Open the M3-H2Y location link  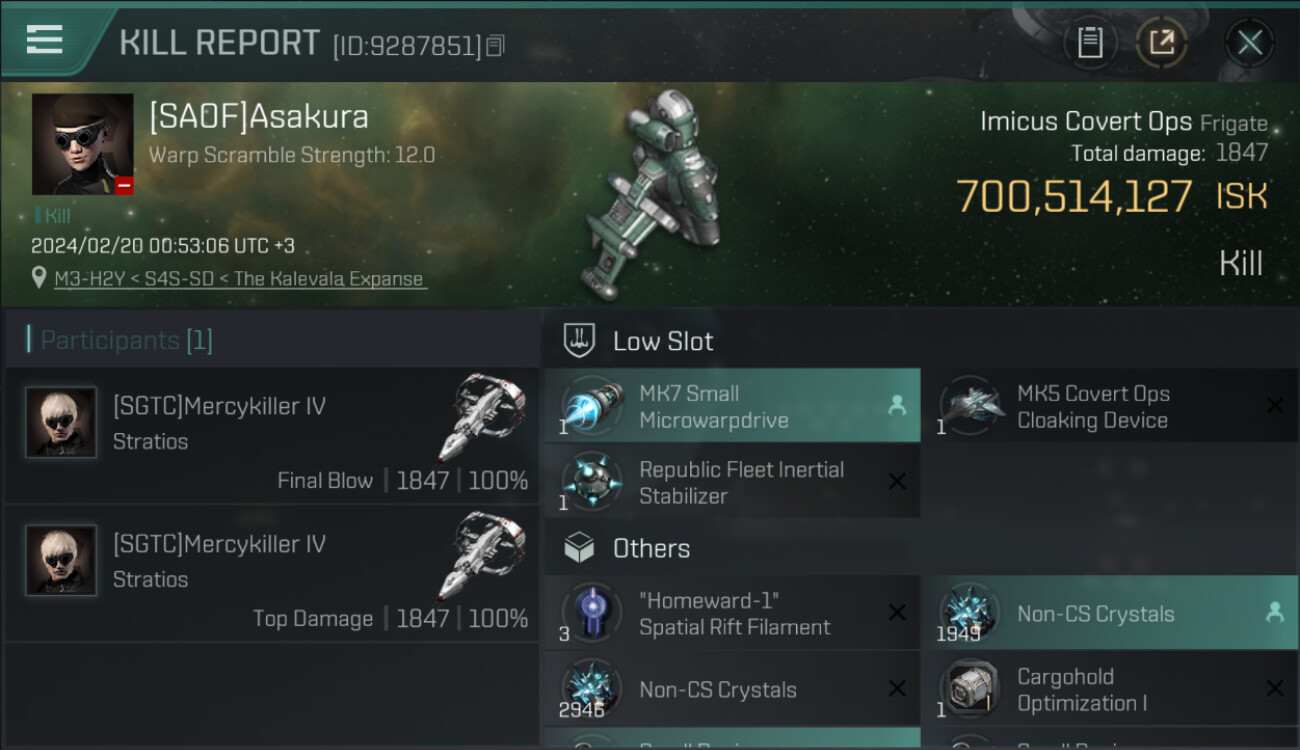point(240,279)
